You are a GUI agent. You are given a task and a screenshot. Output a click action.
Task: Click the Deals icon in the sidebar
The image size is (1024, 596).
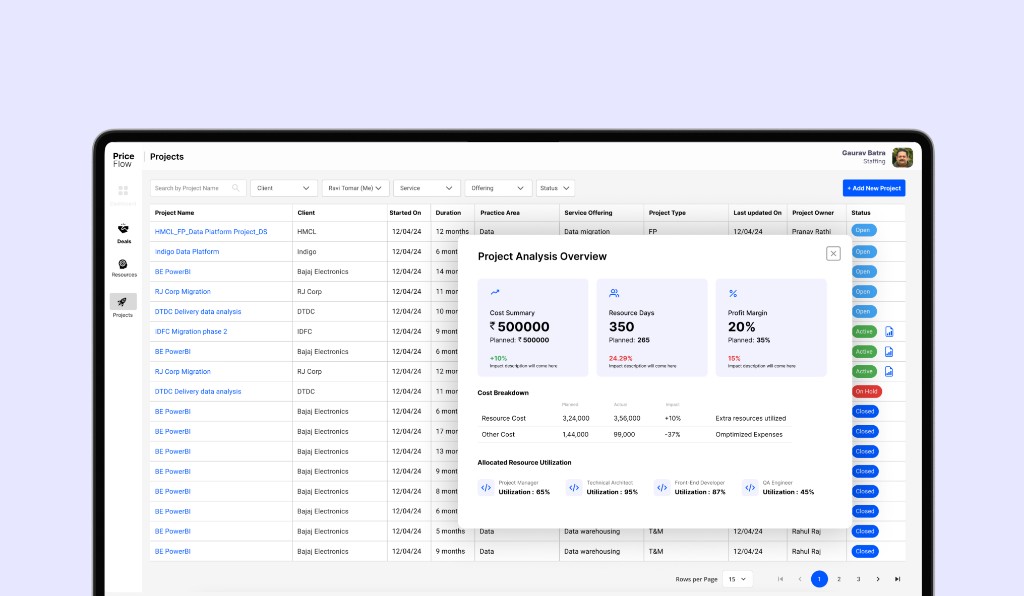123,228
